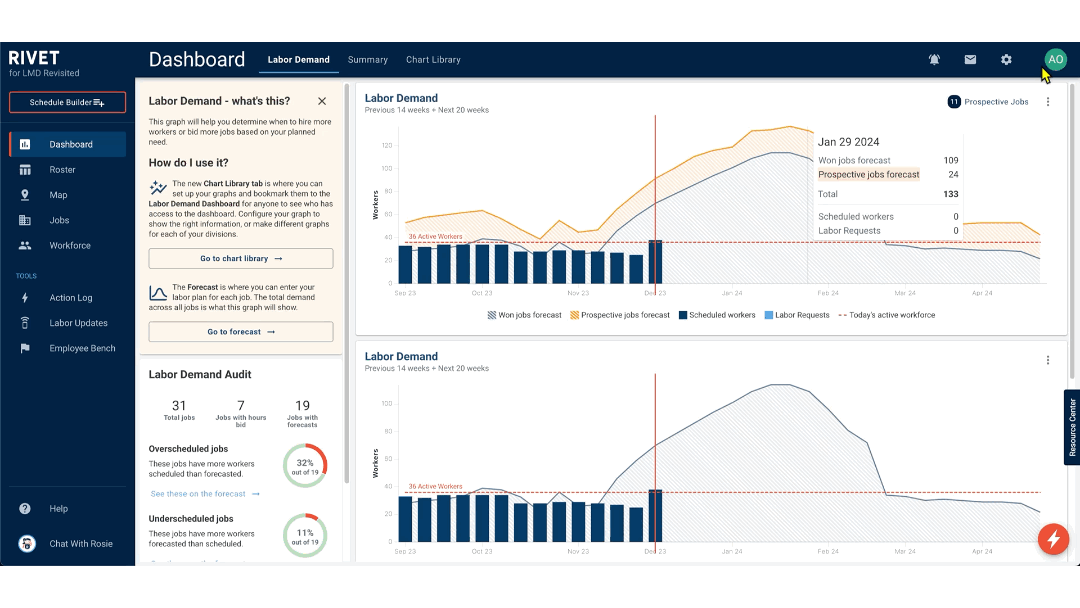Open the mail messages icon
Screen dimensions: 1080x608
pos(970,60)
